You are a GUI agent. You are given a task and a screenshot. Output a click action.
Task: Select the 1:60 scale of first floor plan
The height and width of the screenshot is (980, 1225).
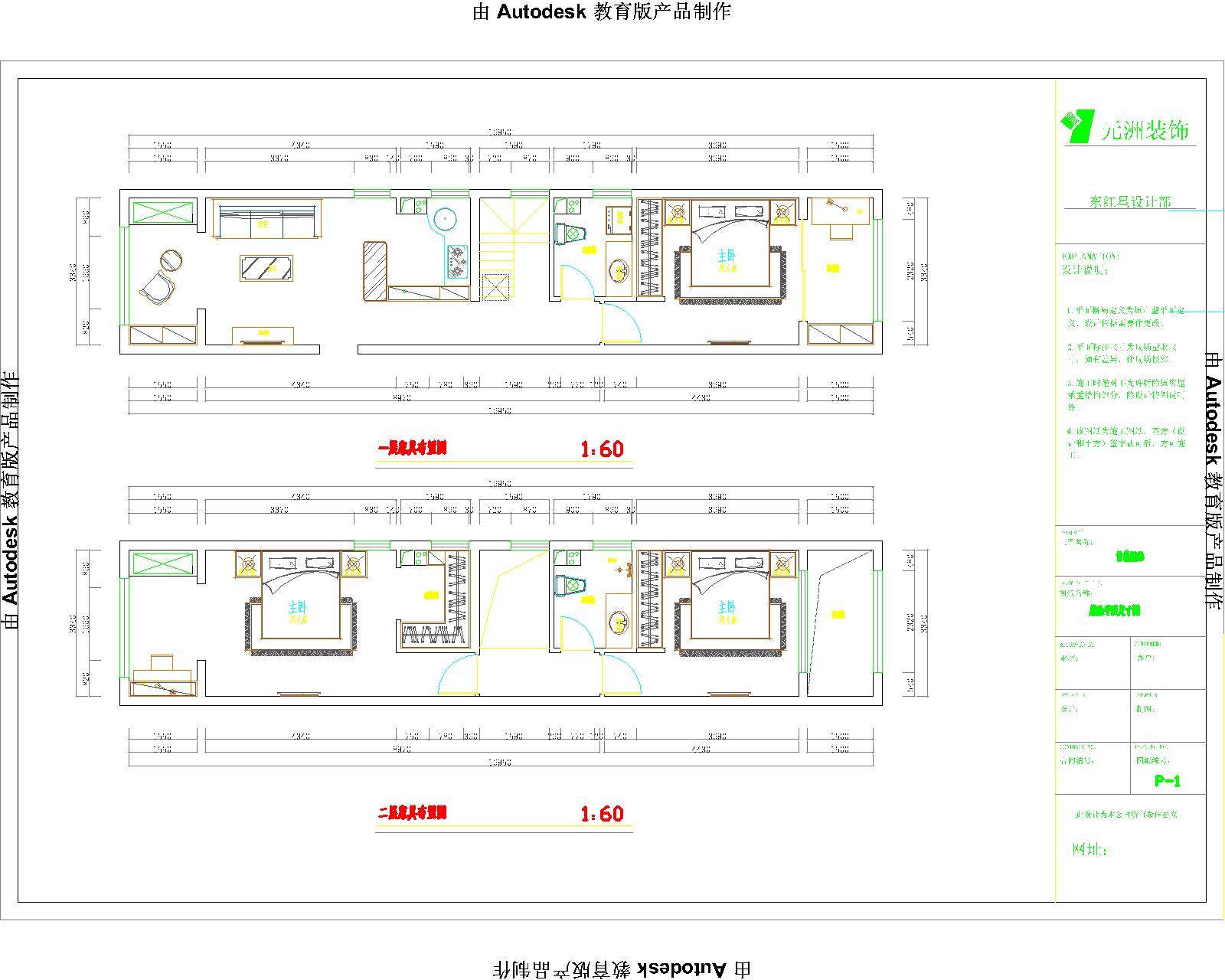coord(602,449)
